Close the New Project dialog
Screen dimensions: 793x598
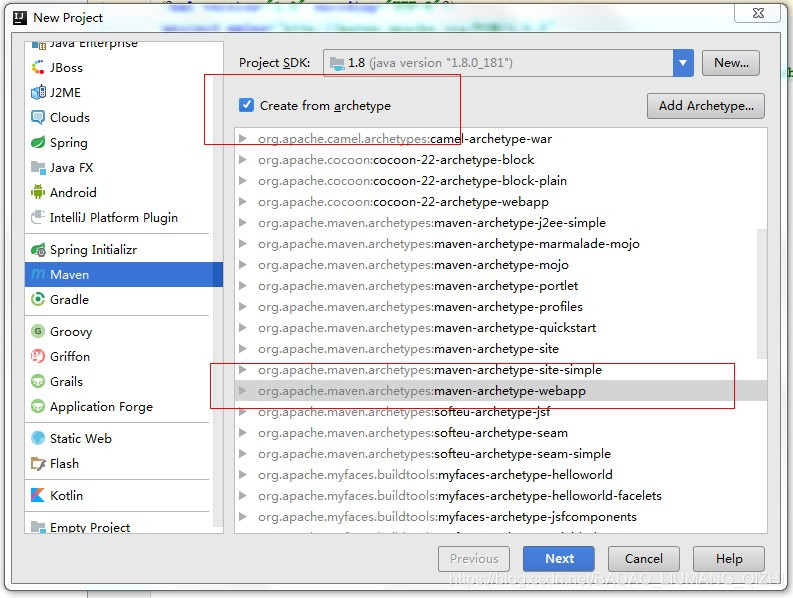pos(758,14)
